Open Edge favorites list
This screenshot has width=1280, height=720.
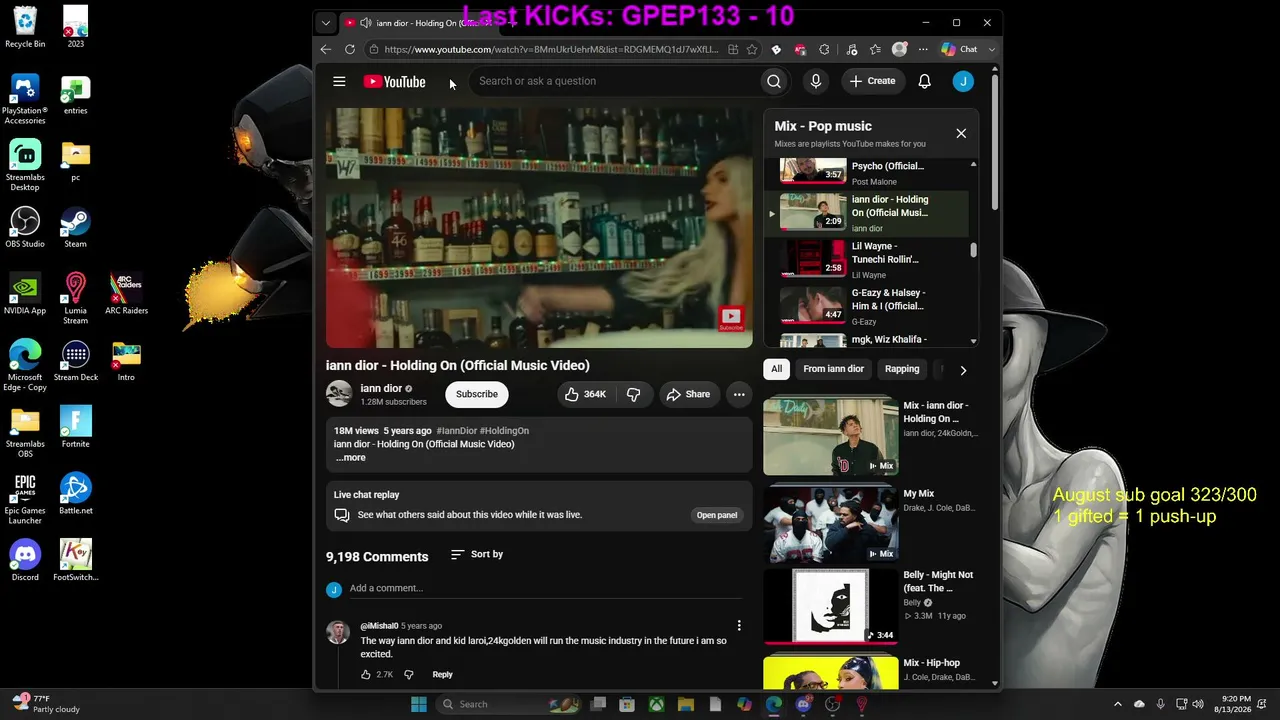point(875,49)
